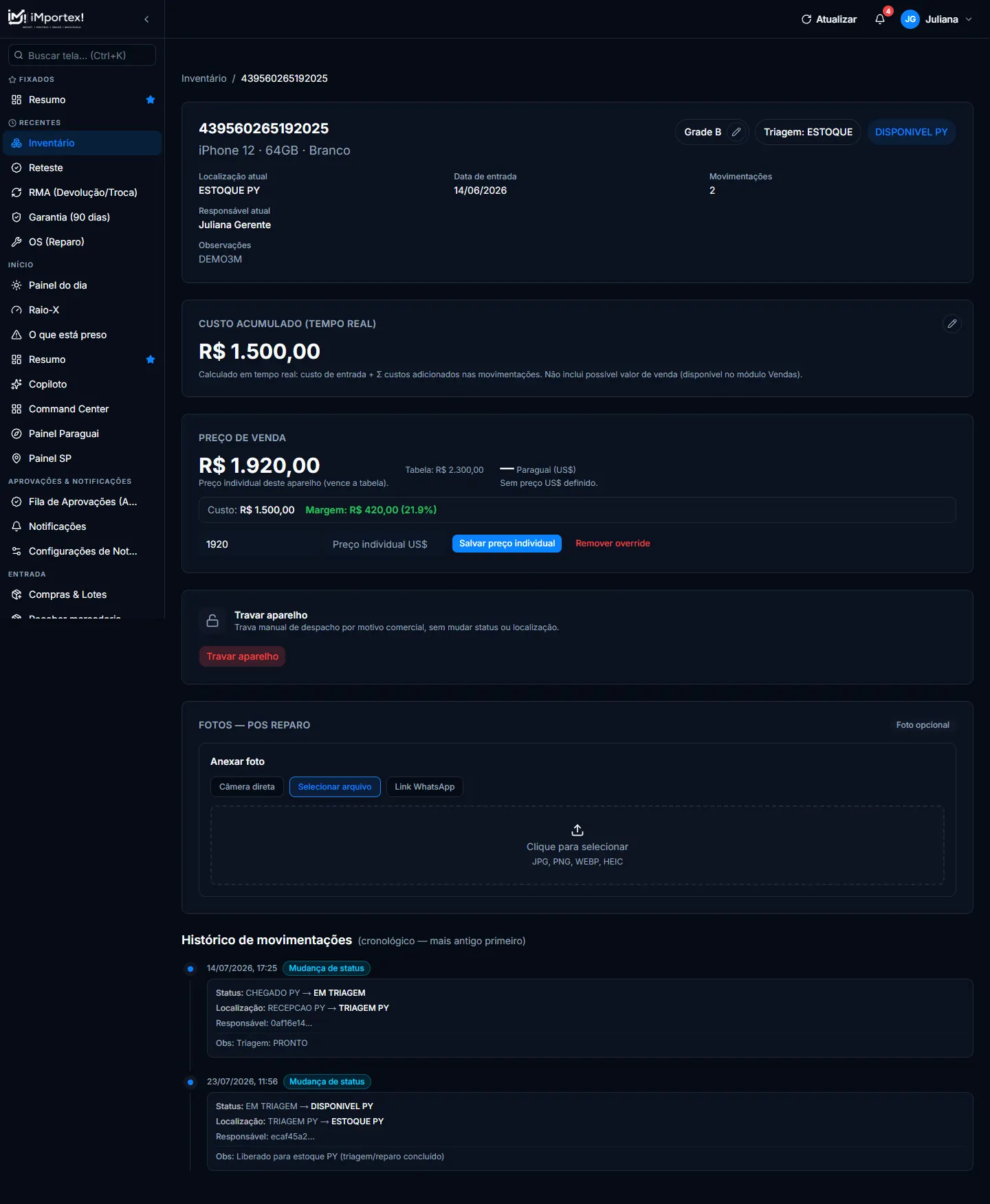Open Notificações in the sidebar

coord(82,526)
